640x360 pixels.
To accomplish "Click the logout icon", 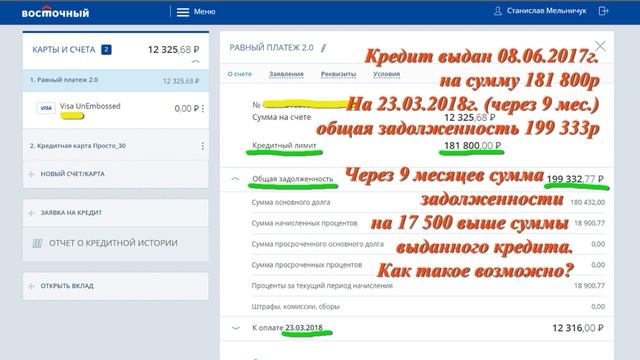I will click(603, 11).
